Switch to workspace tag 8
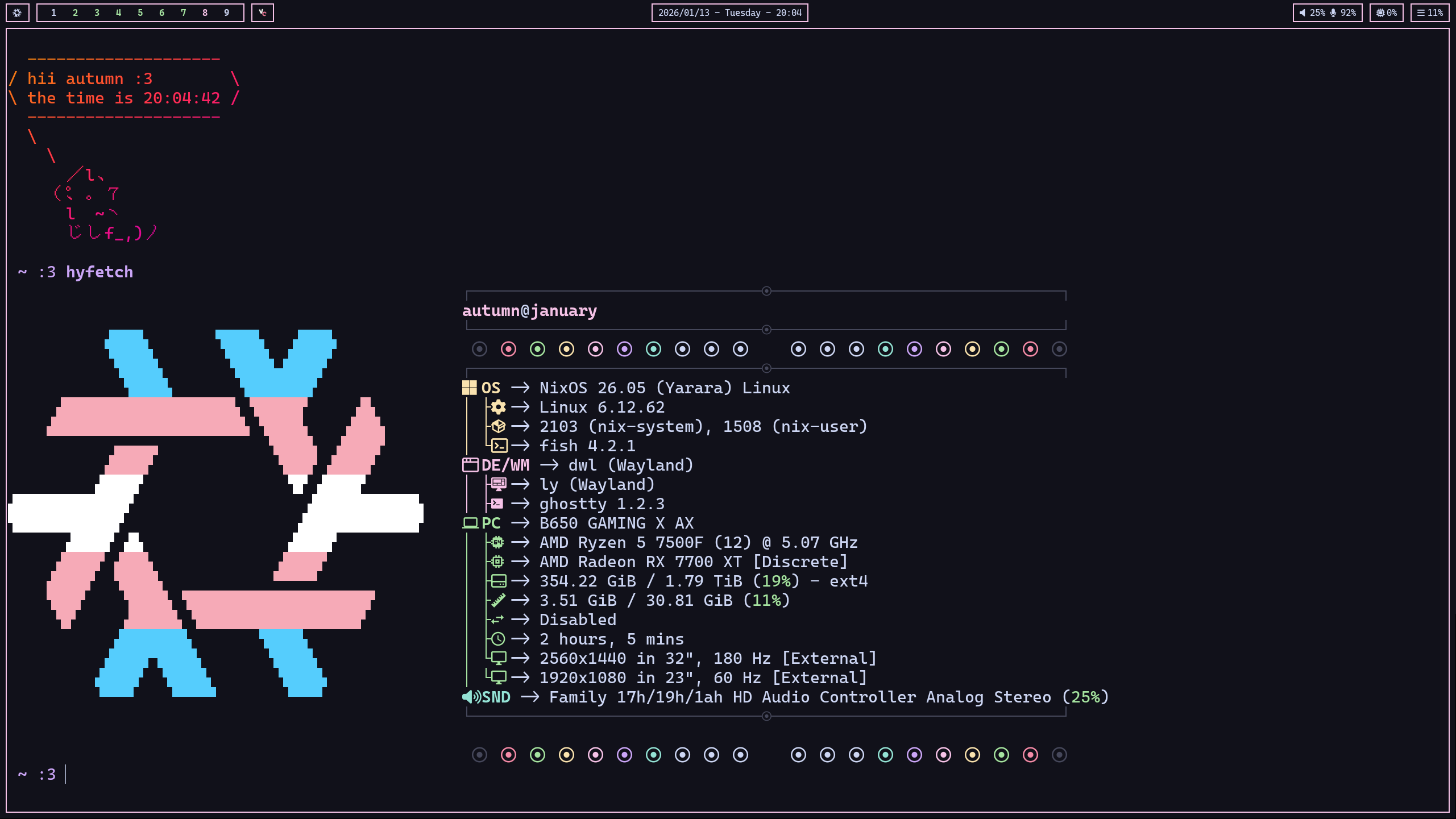This screenshot has width=1456, height=819. click(205, 13)
